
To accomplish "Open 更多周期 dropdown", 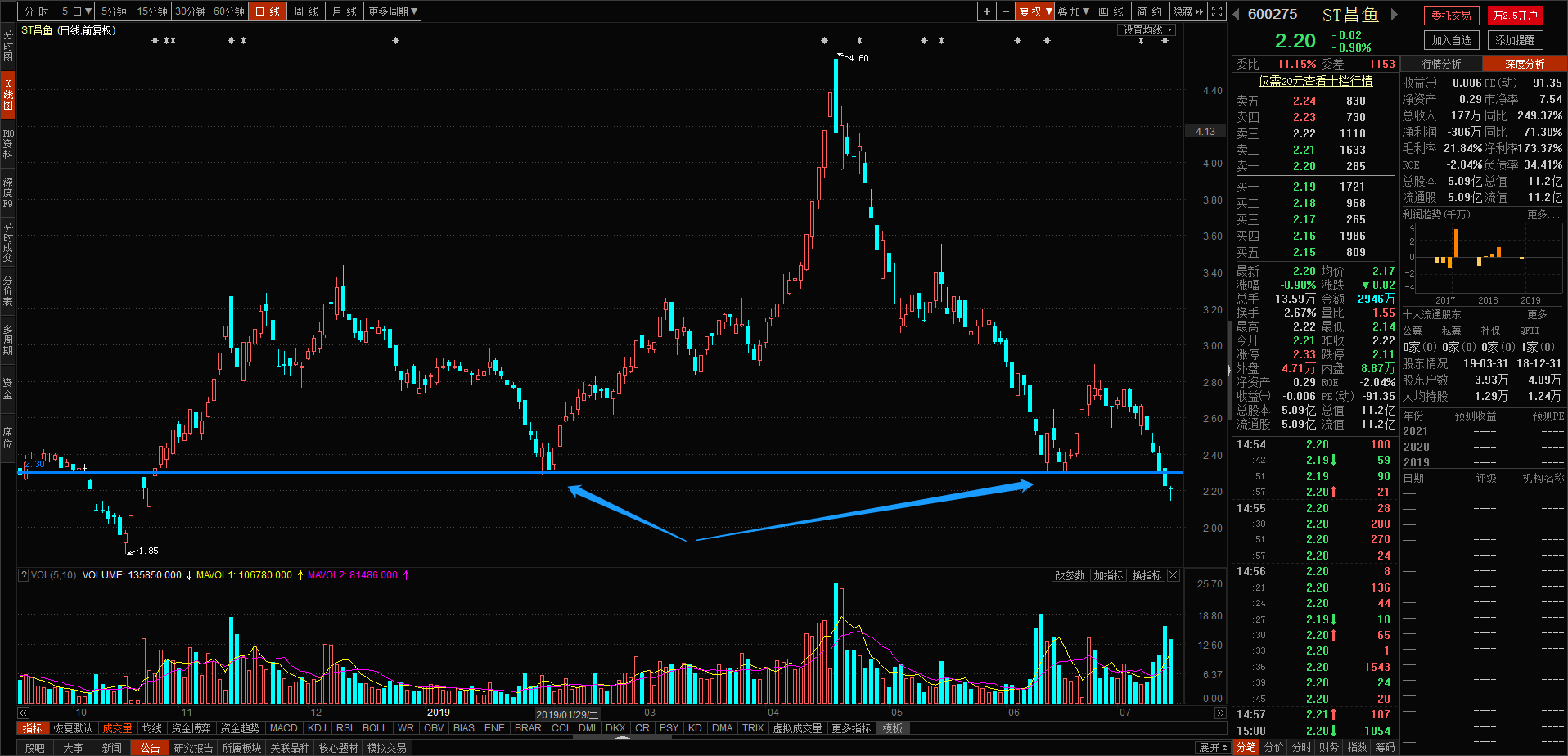I will pos(393,11).
